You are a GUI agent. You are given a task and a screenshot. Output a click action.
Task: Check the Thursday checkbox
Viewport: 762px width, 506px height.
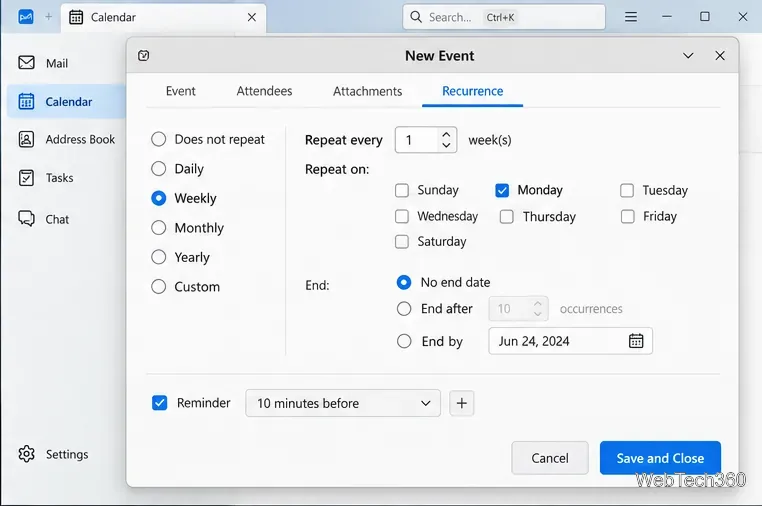point(507,216)
